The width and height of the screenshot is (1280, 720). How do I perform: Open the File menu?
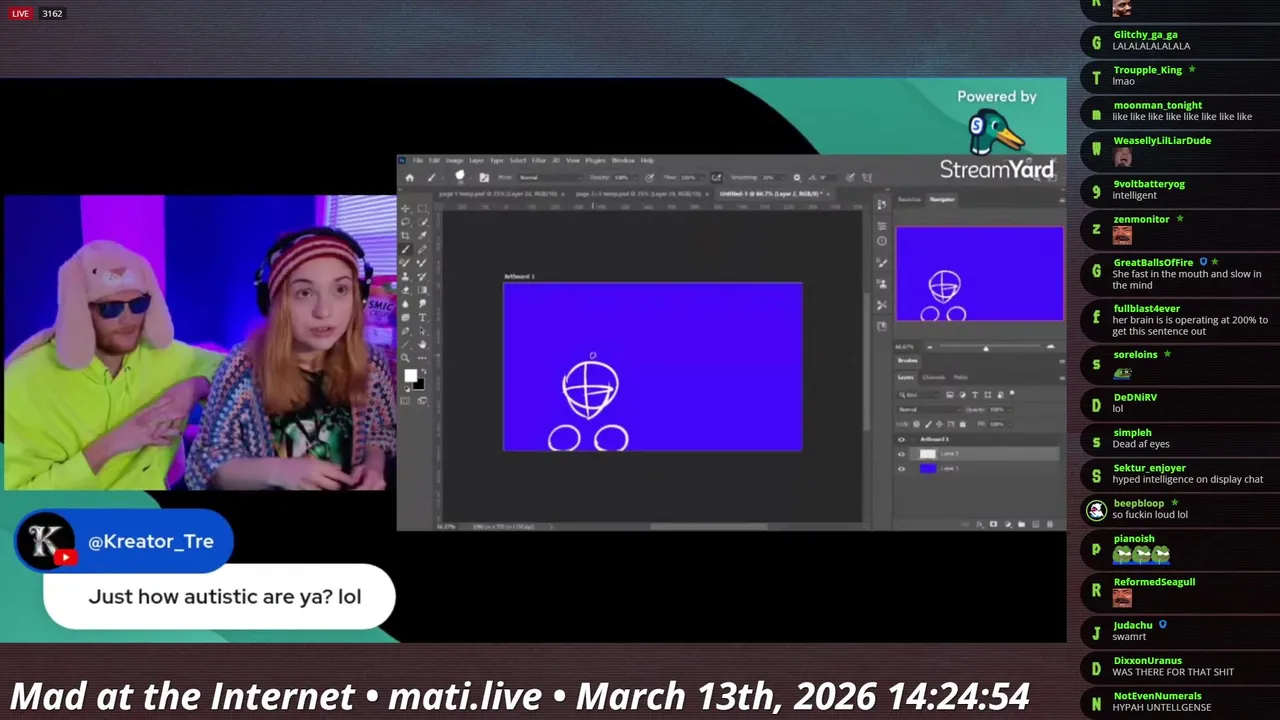coord(418,160)
